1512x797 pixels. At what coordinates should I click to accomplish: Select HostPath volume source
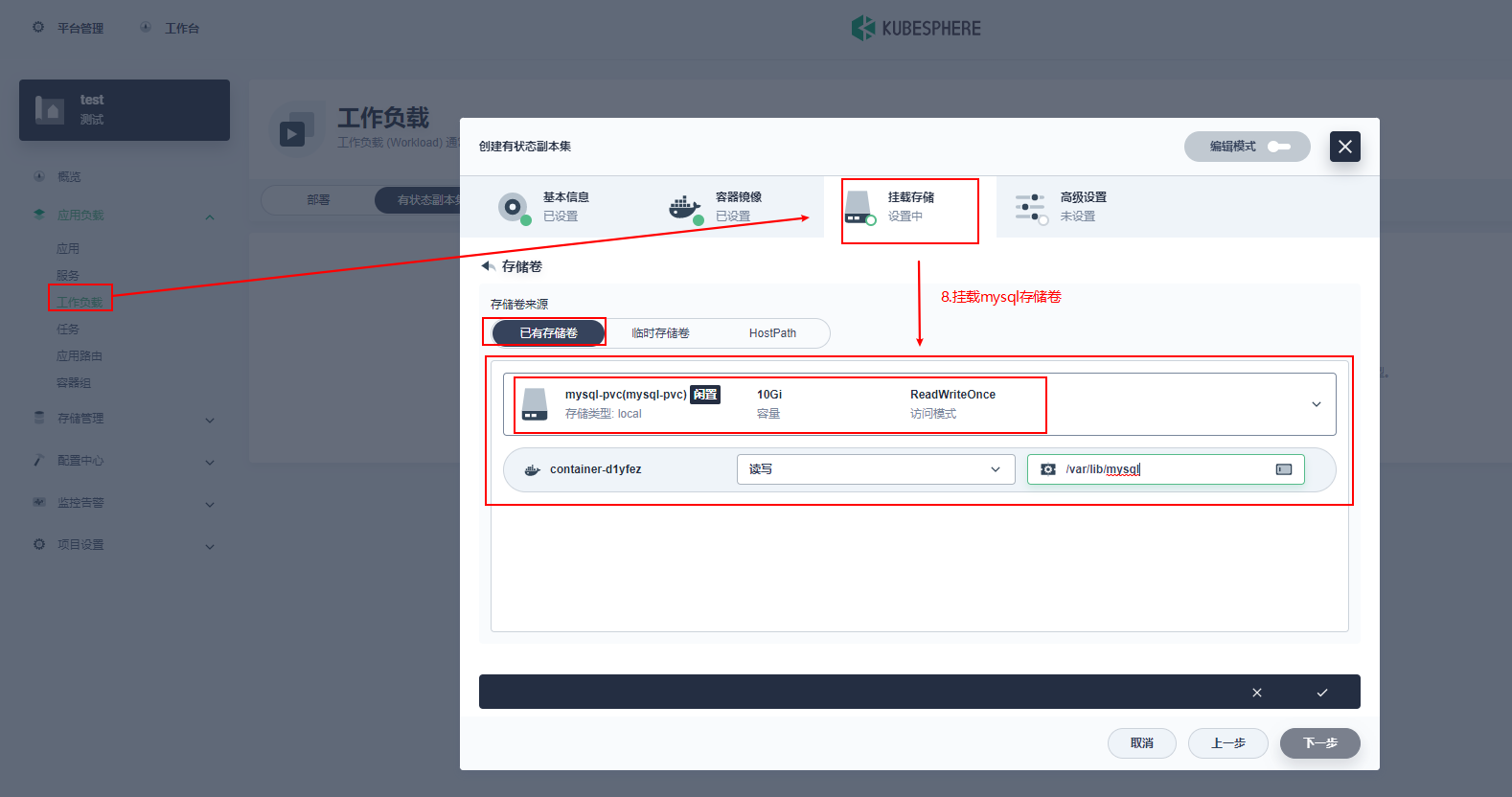coord(772,333)
